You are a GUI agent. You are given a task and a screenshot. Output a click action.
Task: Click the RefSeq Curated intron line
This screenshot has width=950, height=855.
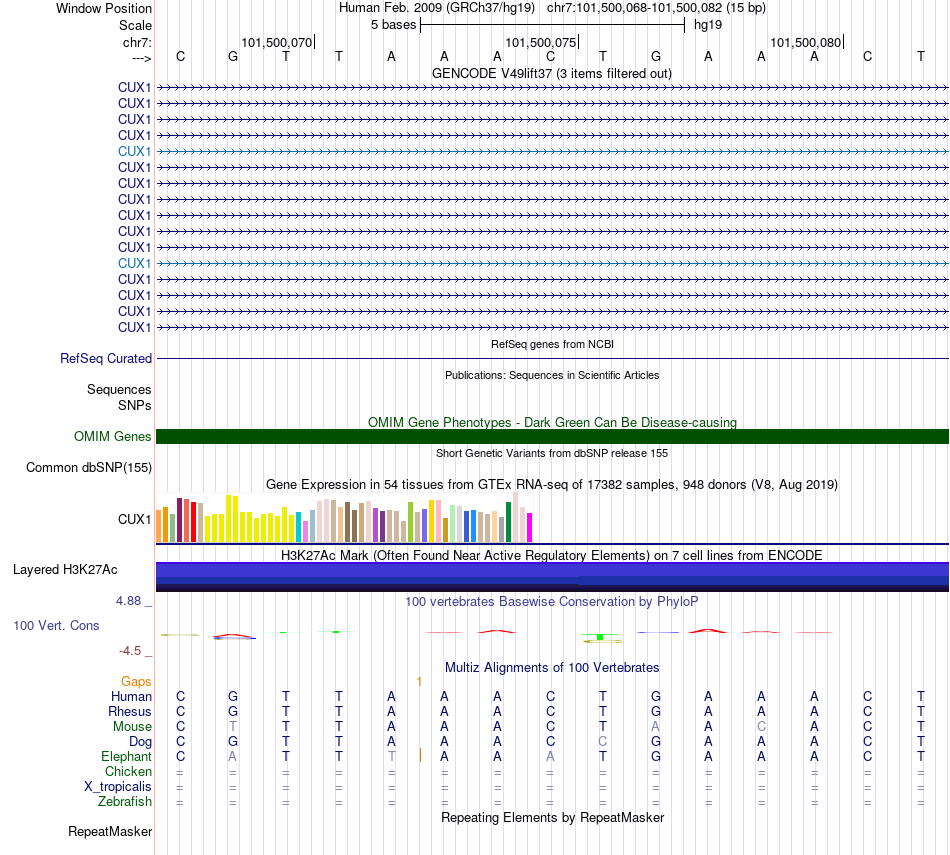click(x=552, y=359)
